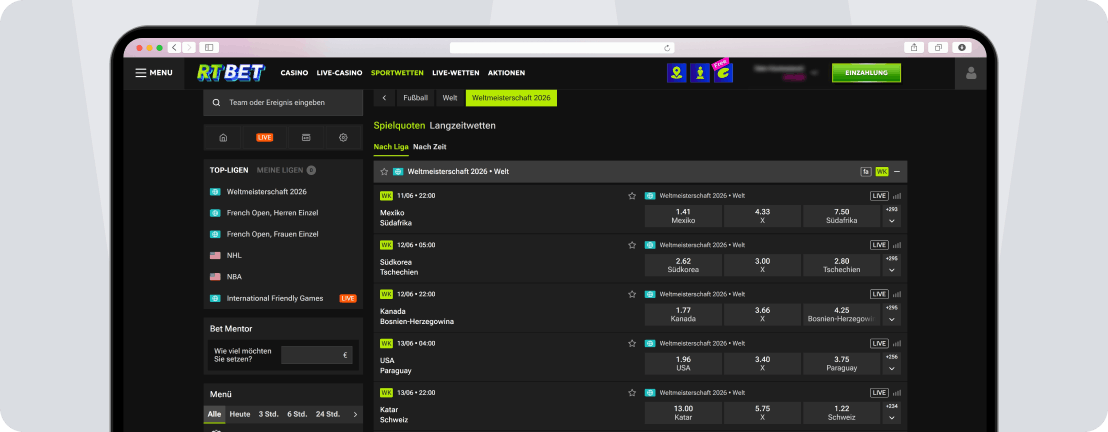Open the sidebar settings gear icon
This screenshot has height=432, width=1108.
[343, 137]
